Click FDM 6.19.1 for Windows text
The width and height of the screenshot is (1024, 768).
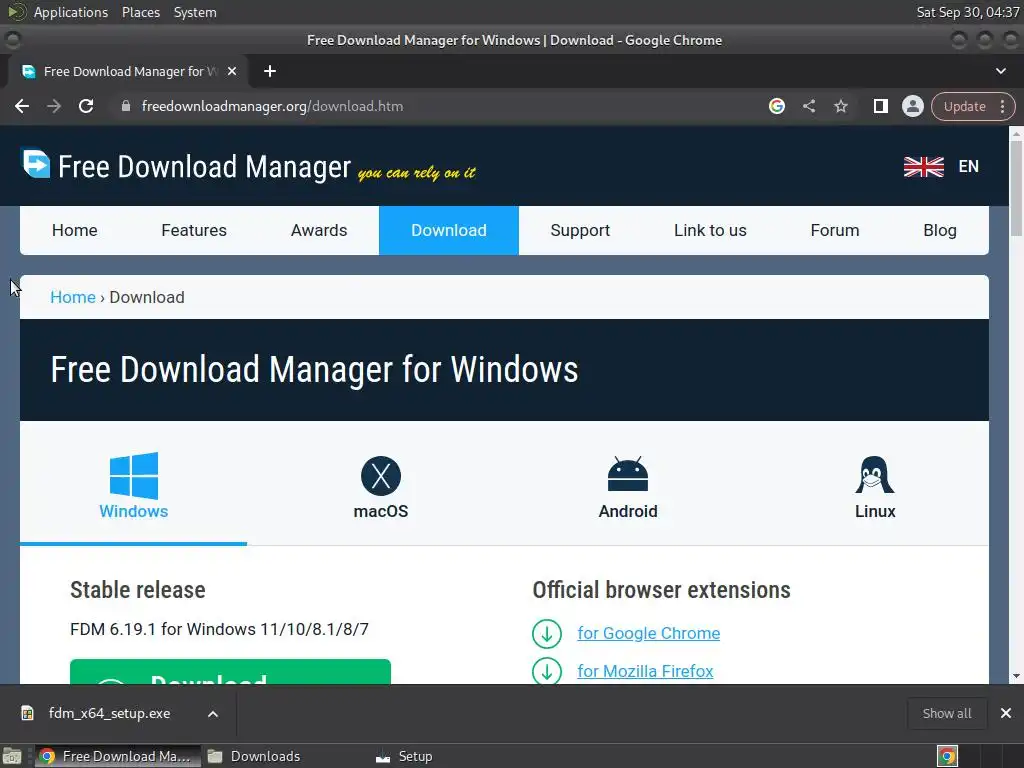[219, 629]
